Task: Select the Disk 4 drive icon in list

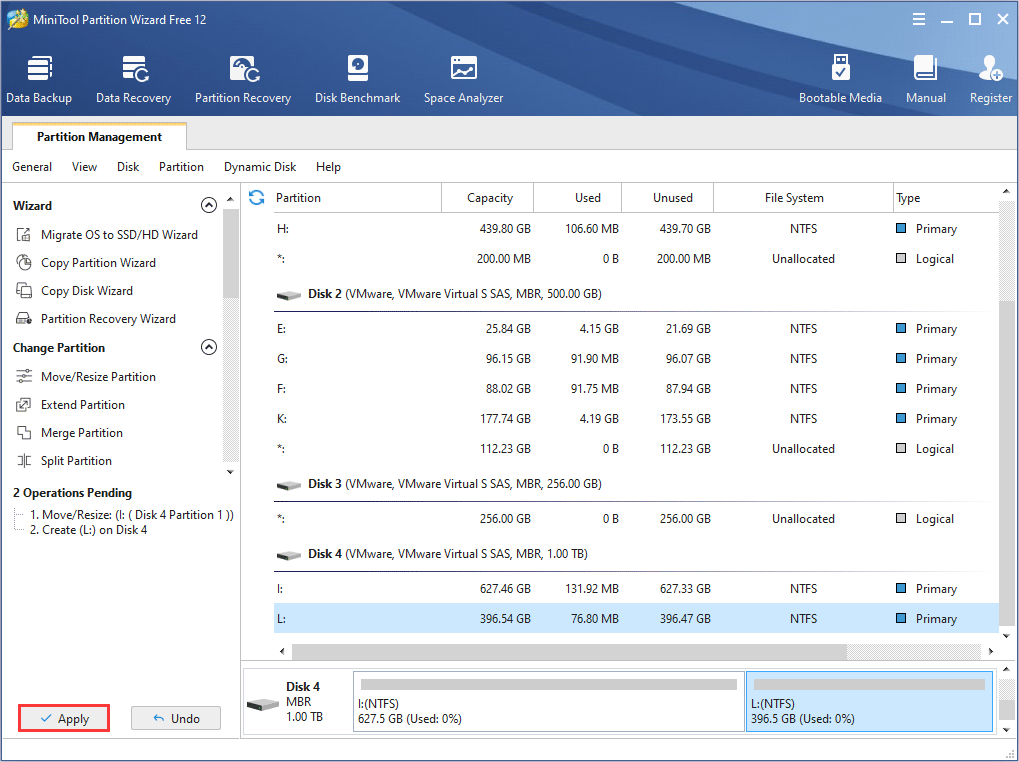Action: click(289, 555)
